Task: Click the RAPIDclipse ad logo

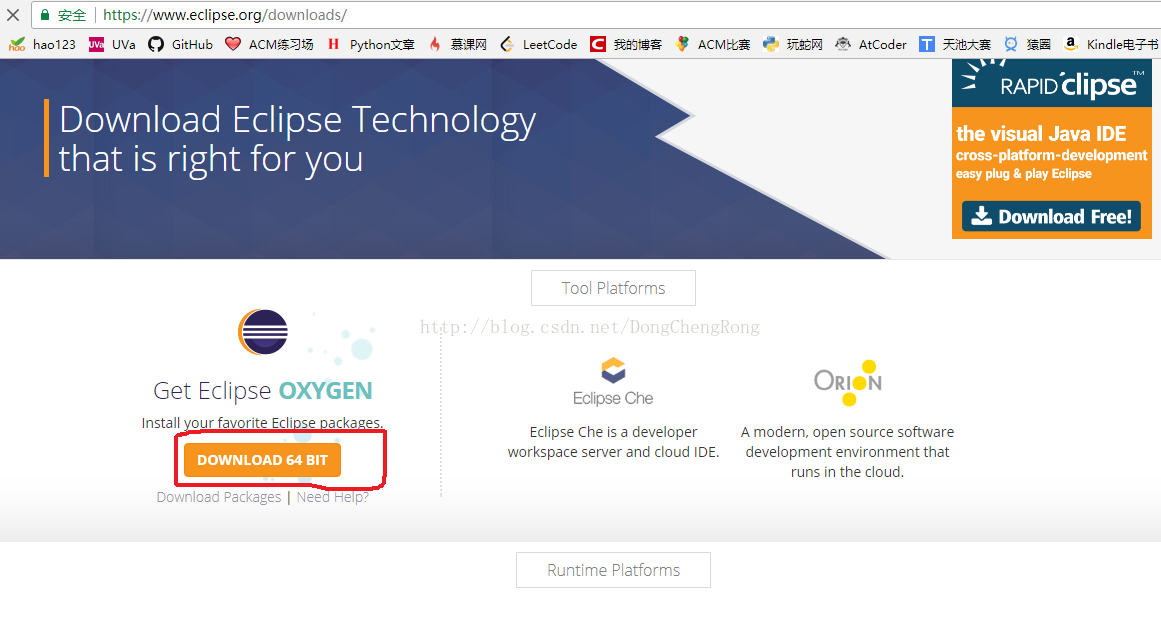Action: pos(1051,84)
